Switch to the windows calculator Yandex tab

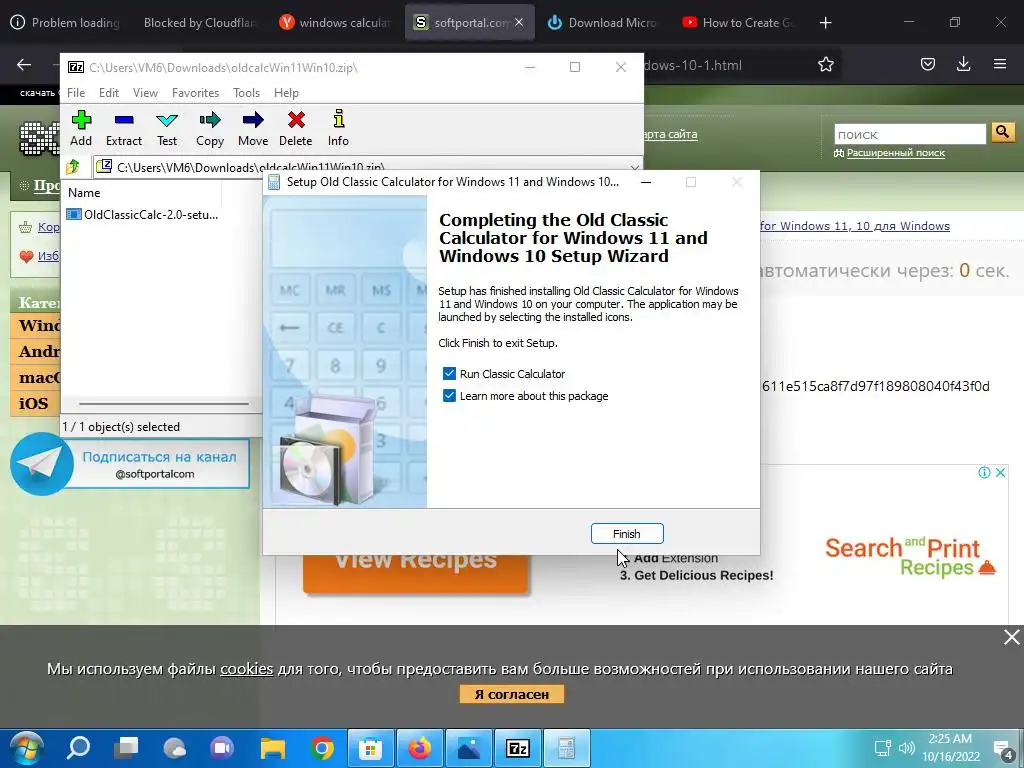pos(336,23)
